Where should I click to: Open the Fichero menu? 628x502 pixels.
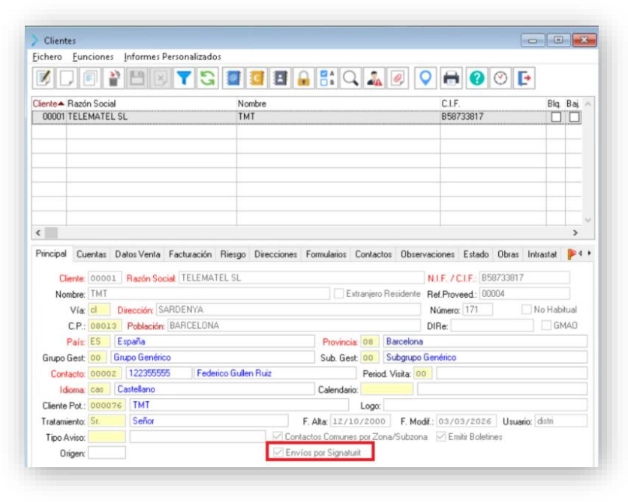[x=47, y=57]
